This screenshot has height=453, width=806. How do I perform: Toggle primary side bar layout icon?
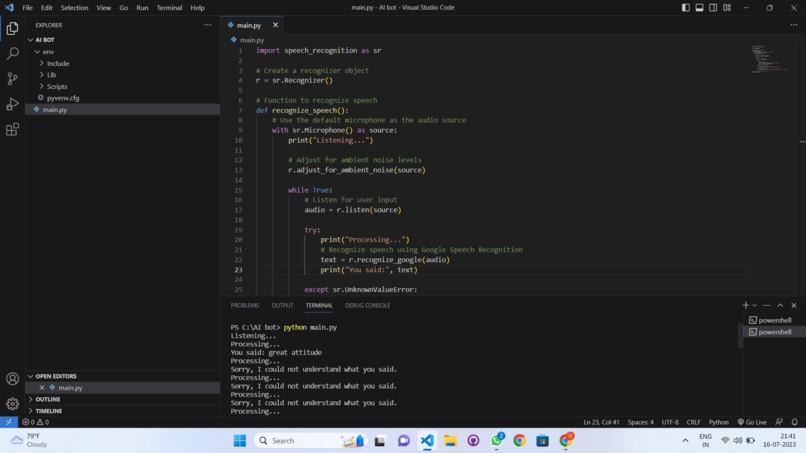686,8
